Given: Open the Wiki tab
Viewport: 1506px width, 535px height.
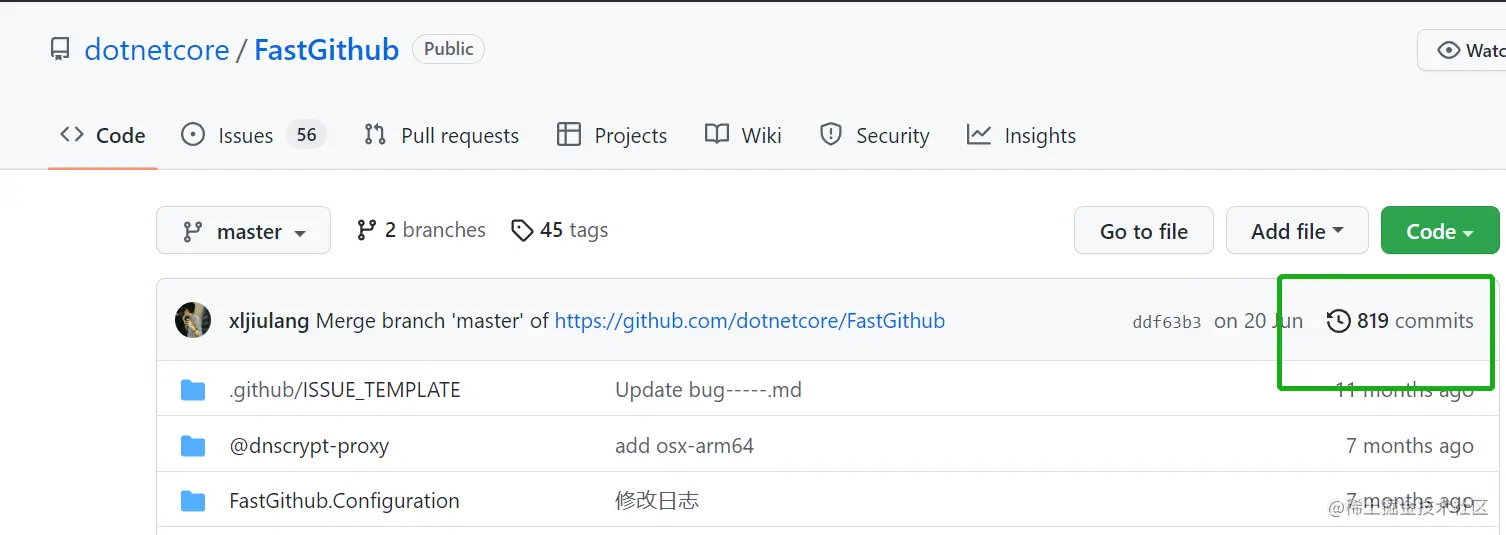Looking at the screenshot, I should point(743,135).
